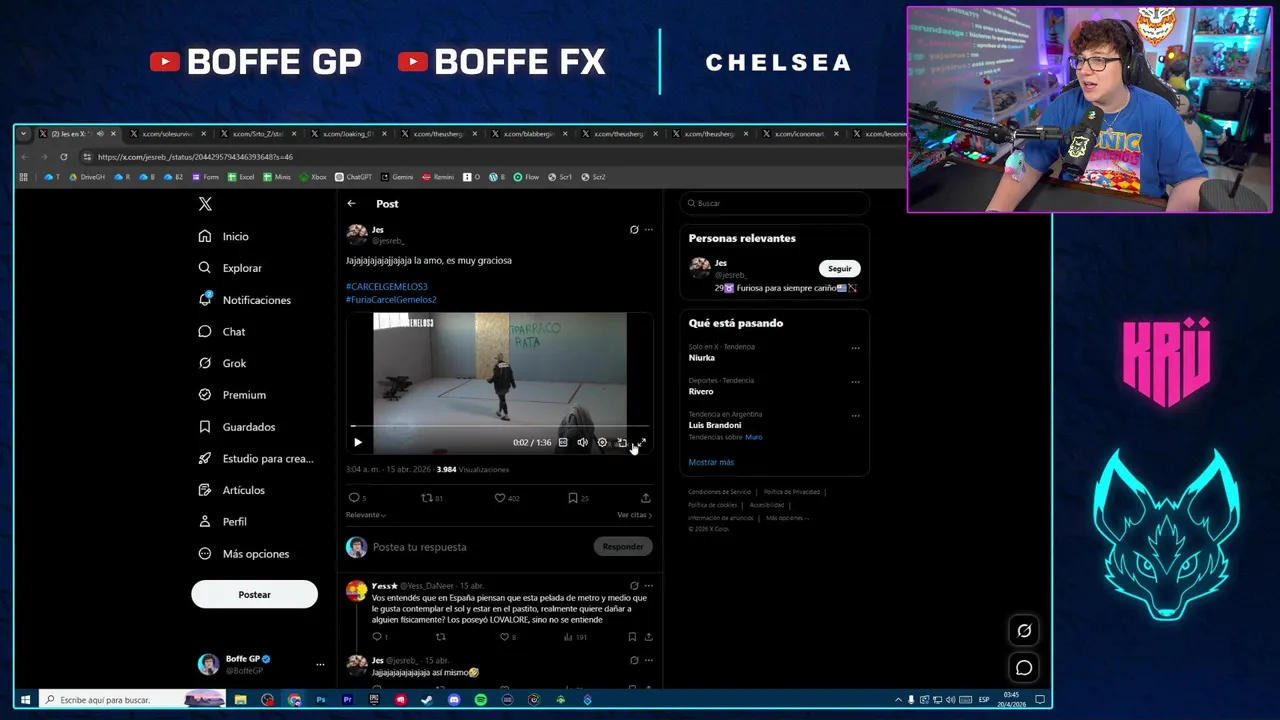This screenshot has height=720, width=1280.
Task: Click the Buscar search field
Action: click(x=775, y=203)
